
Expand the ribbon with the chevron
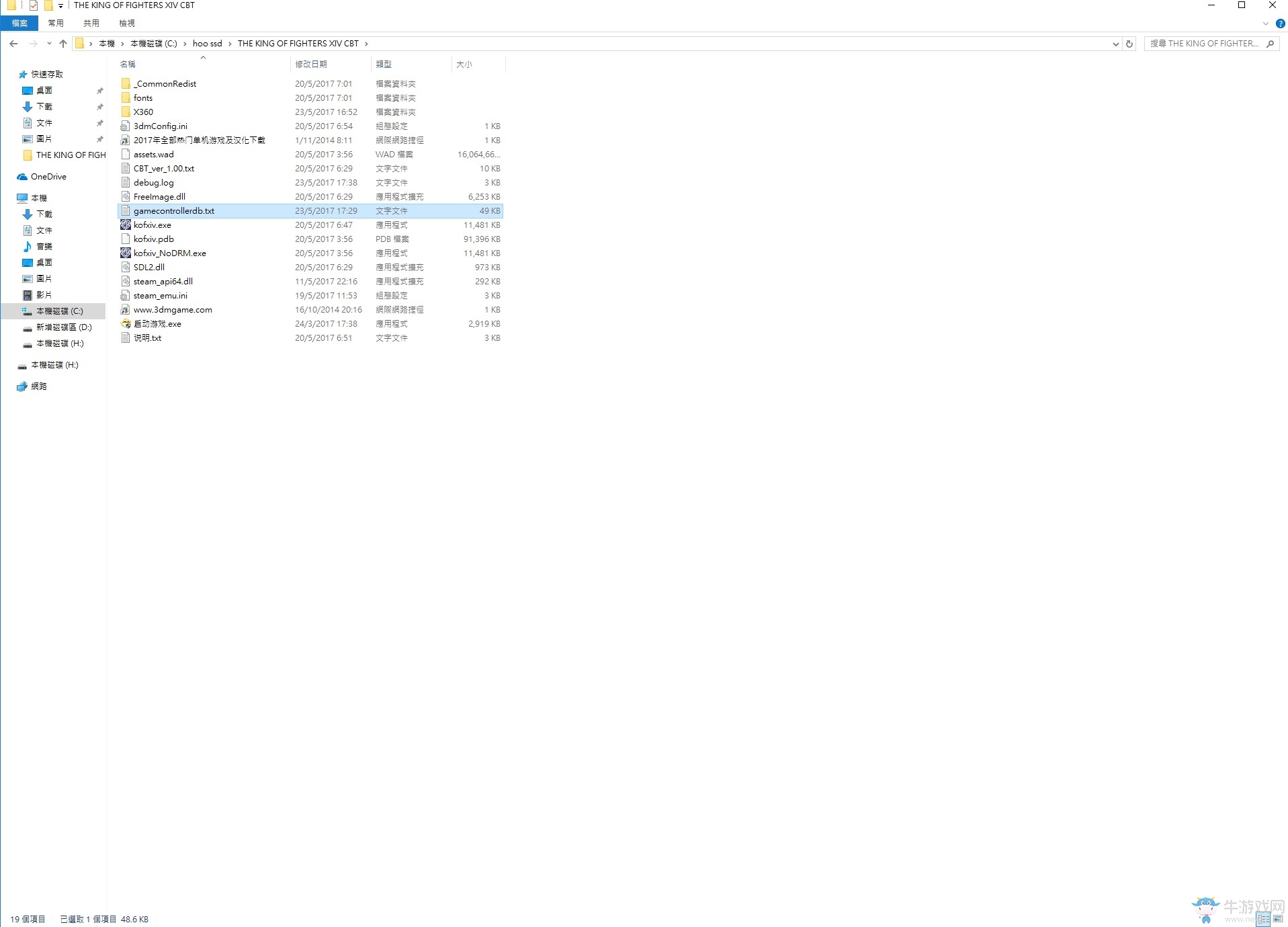[x=1266, y=24]
